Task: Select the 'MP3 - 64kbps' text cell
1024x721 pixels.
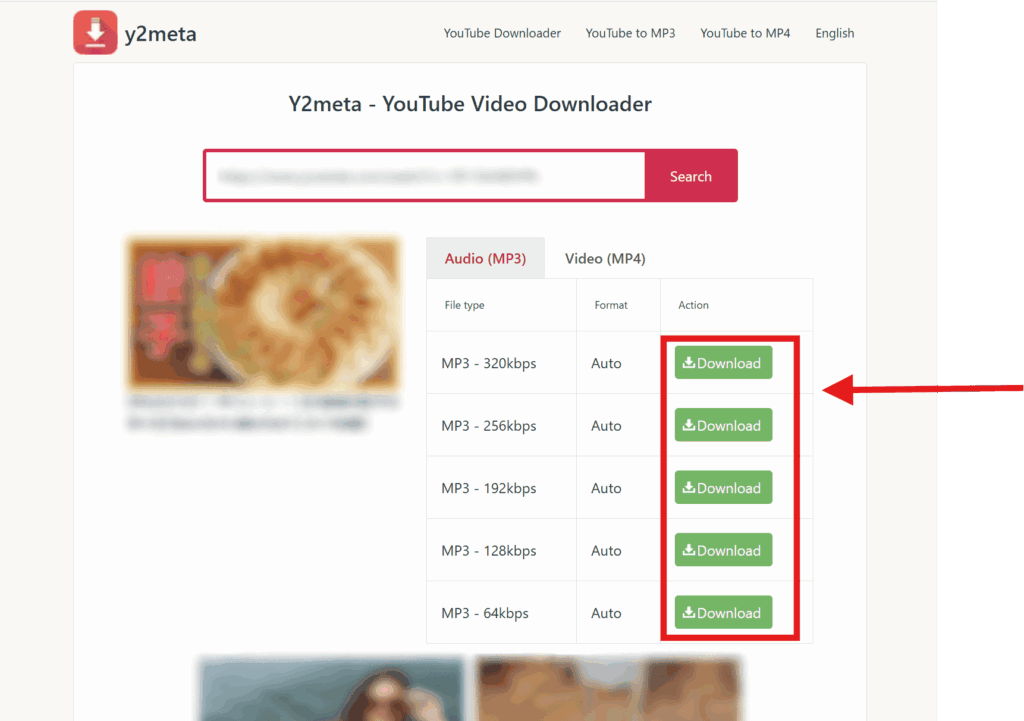Action: pos(485,613)
